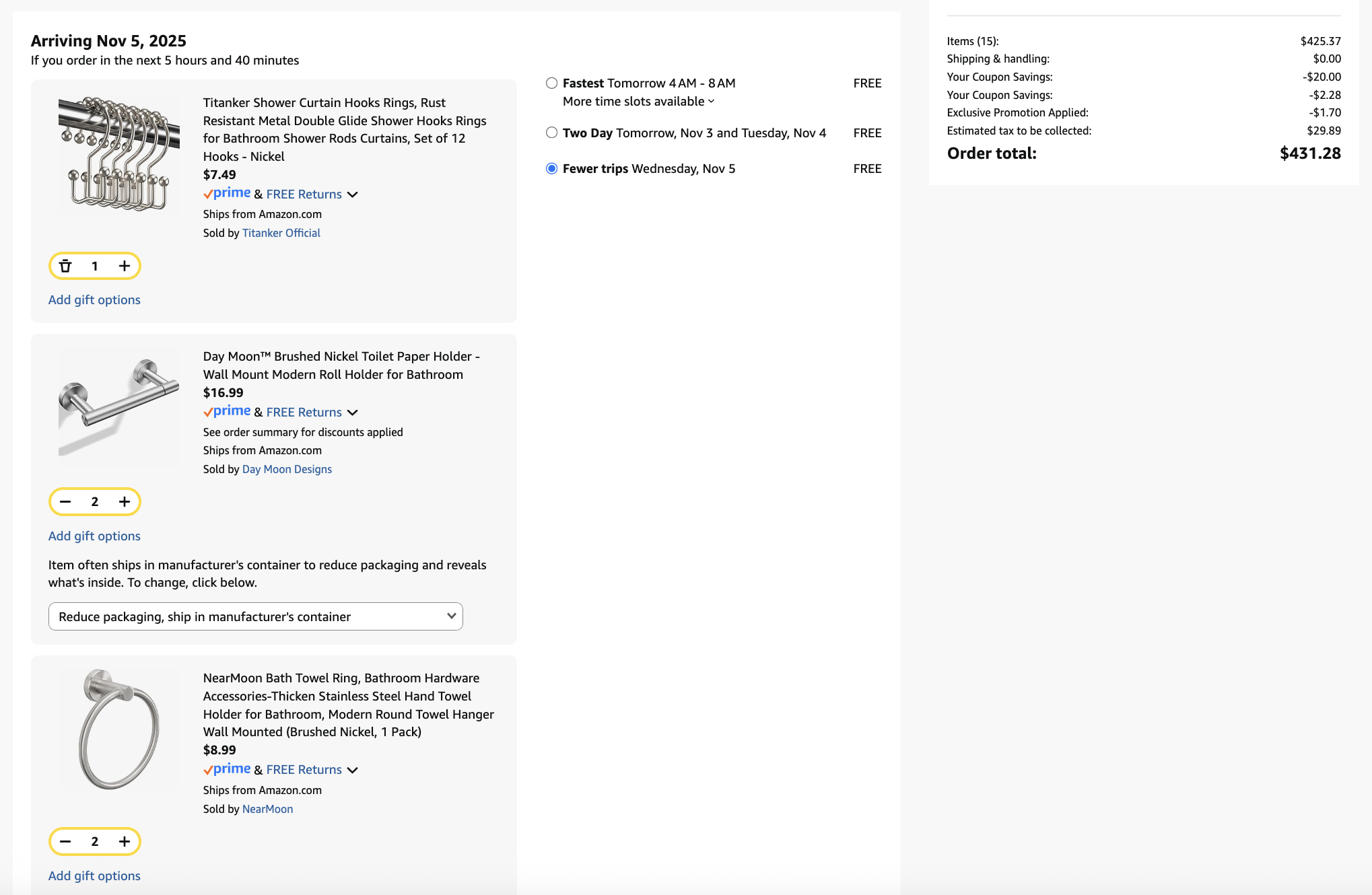Viewport: 1372px width, 895px height.
Task: Increase NearMoon towel ring quantity
Action: coord(125,842)
